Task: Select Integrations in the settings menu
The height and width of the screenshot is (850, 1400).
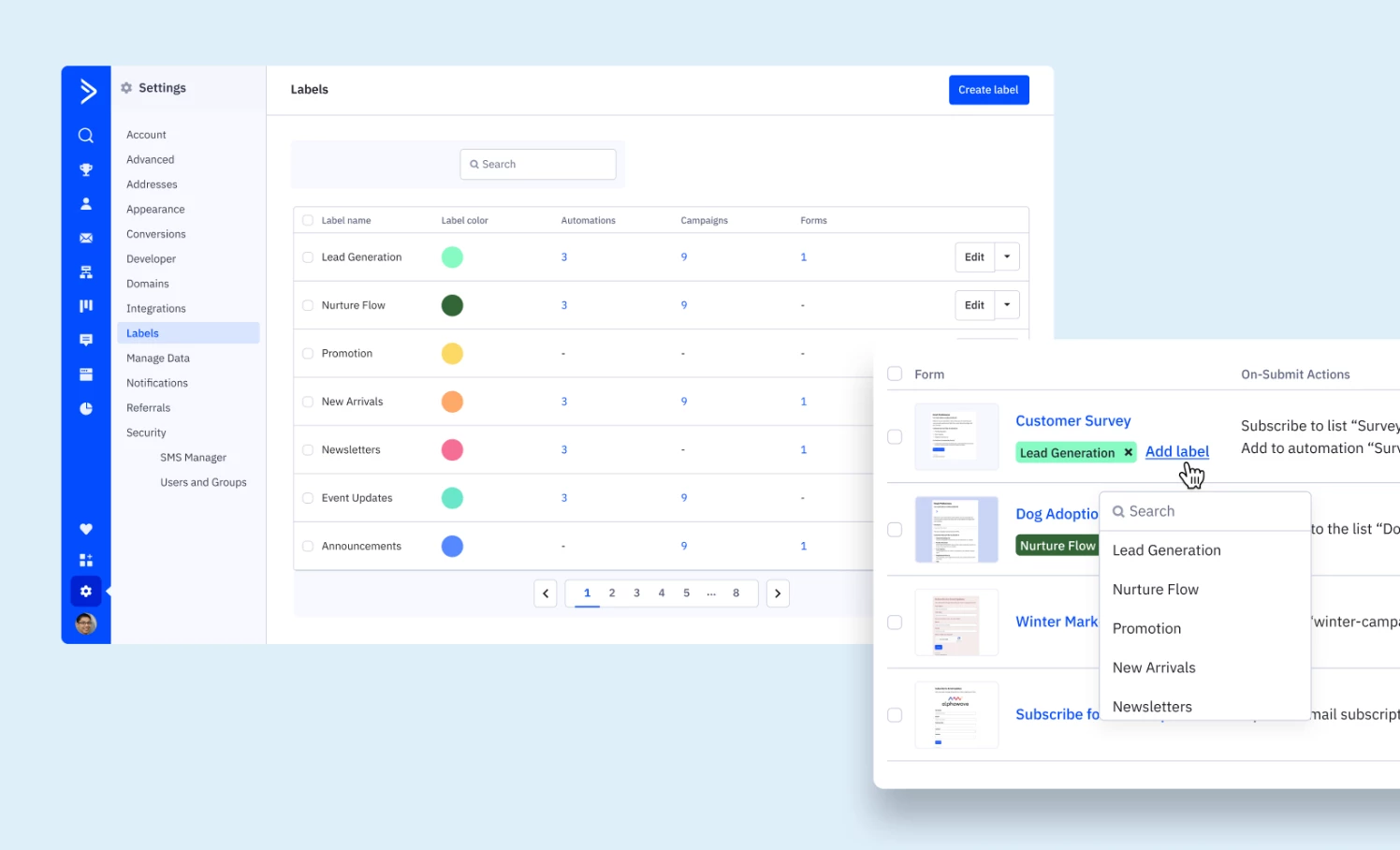Action: 156,309
